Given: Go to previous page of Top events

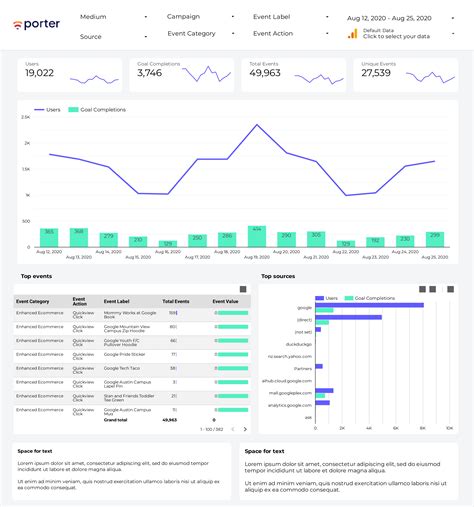Looking at the screenshot, I should pos(233,429).
